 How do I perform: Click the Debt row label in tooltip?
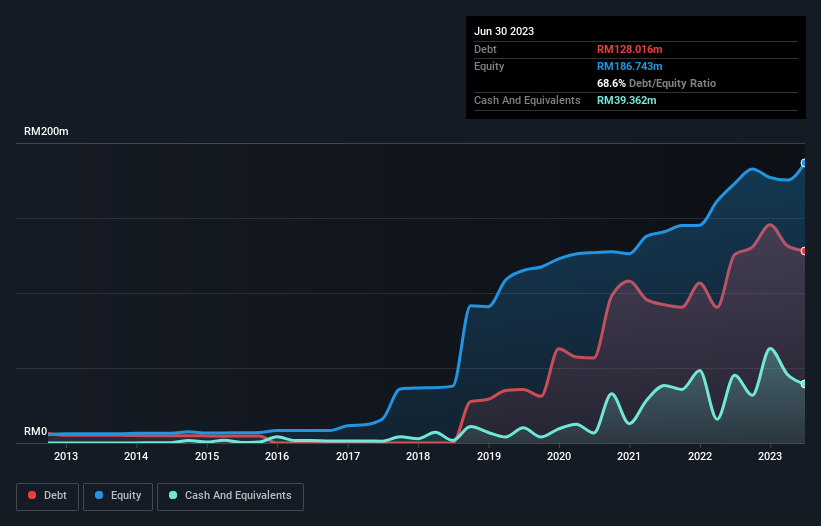(485, 49)
